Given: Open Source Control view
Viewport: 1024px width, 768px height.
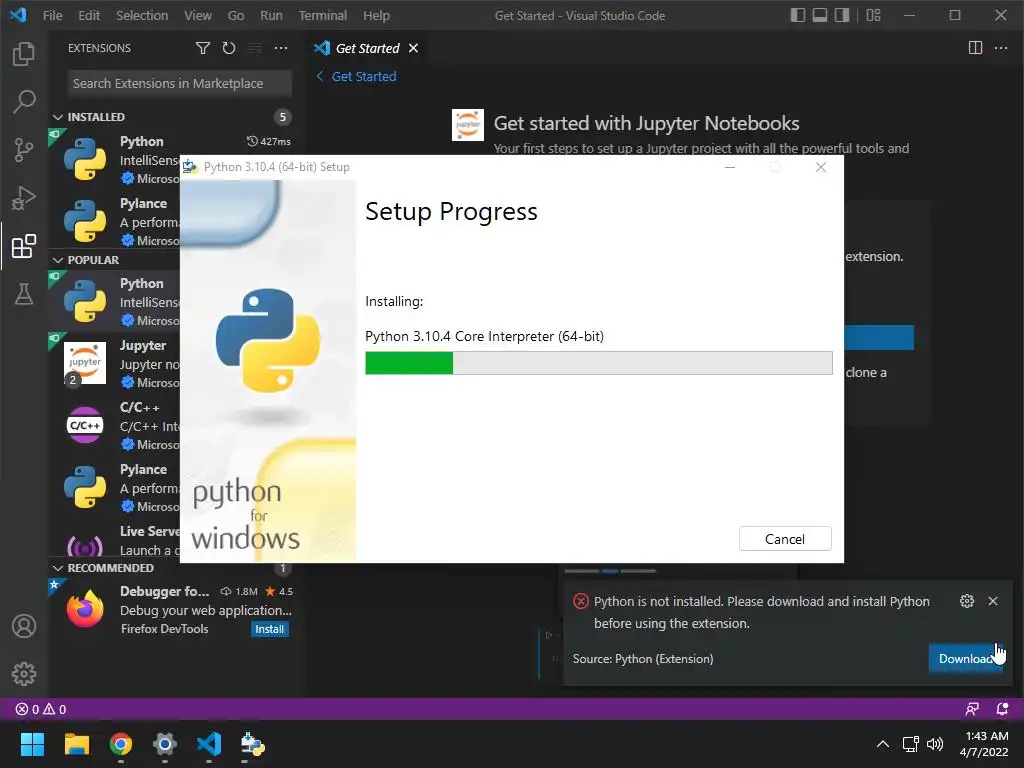Looking at the screenshot, I should coord(24,150).
